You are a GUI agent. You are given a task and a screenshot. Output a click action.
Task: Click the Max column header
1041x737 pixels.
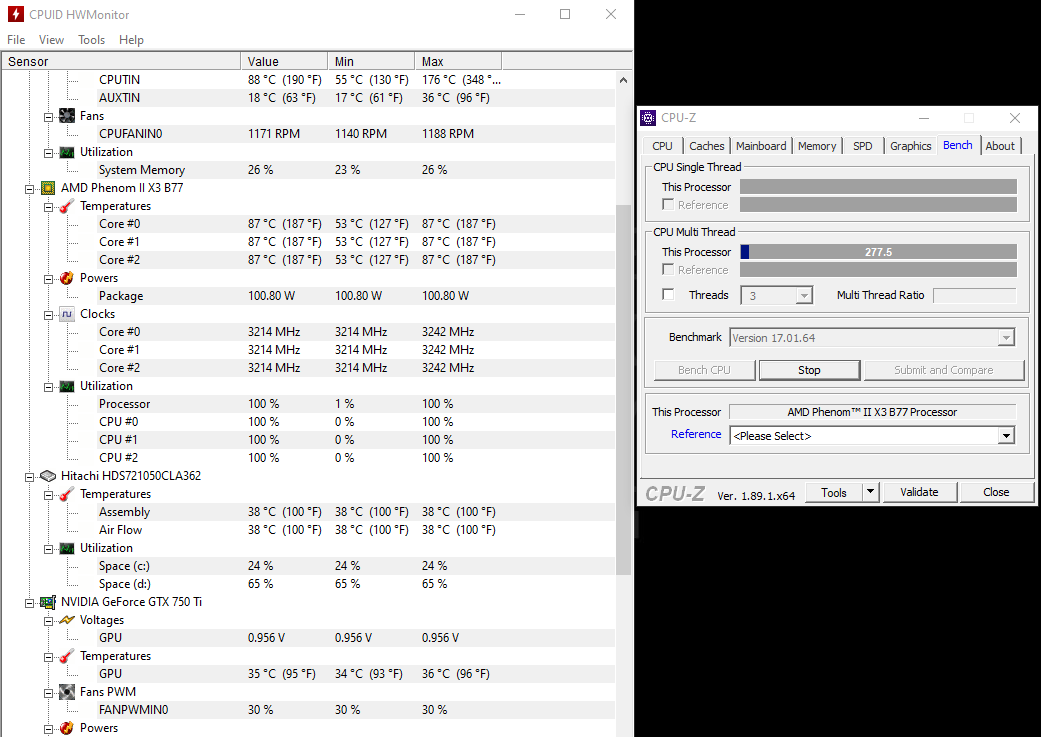(x=458, y=62)
